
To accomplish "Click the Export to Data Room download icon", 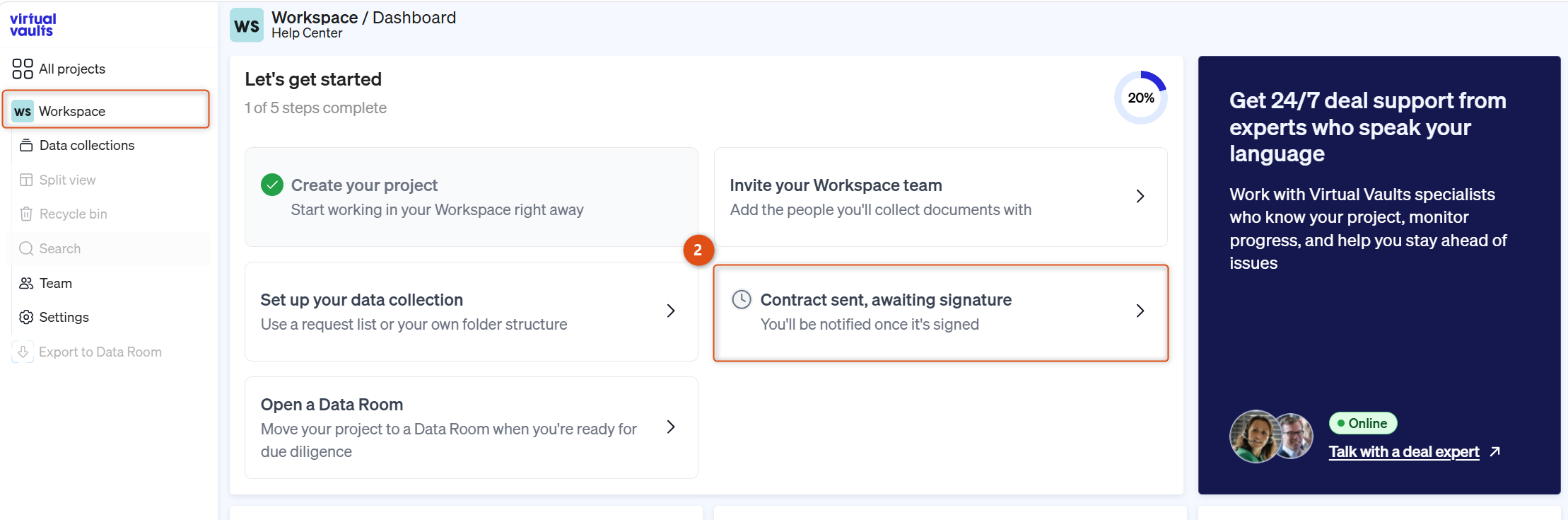I will pos(23,352).
